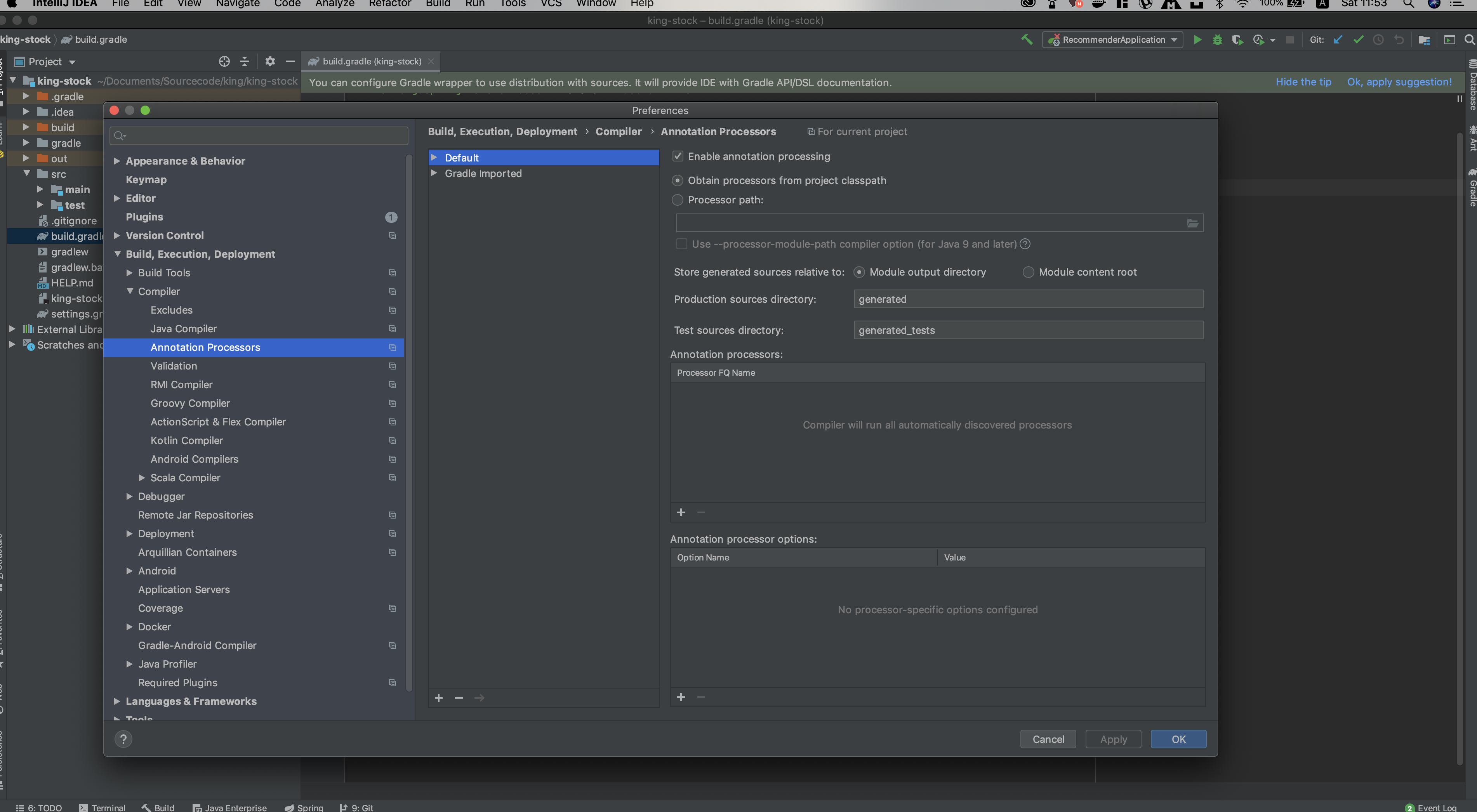This screenshot has height=812, width=1477.
Task: Select the Java Compiler settings page
Action: pyautogui.click(x=184, y=329)
